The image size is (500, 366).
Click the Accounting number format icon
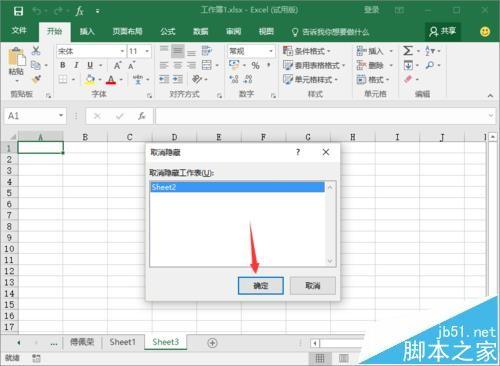click(x=234, y=65)
